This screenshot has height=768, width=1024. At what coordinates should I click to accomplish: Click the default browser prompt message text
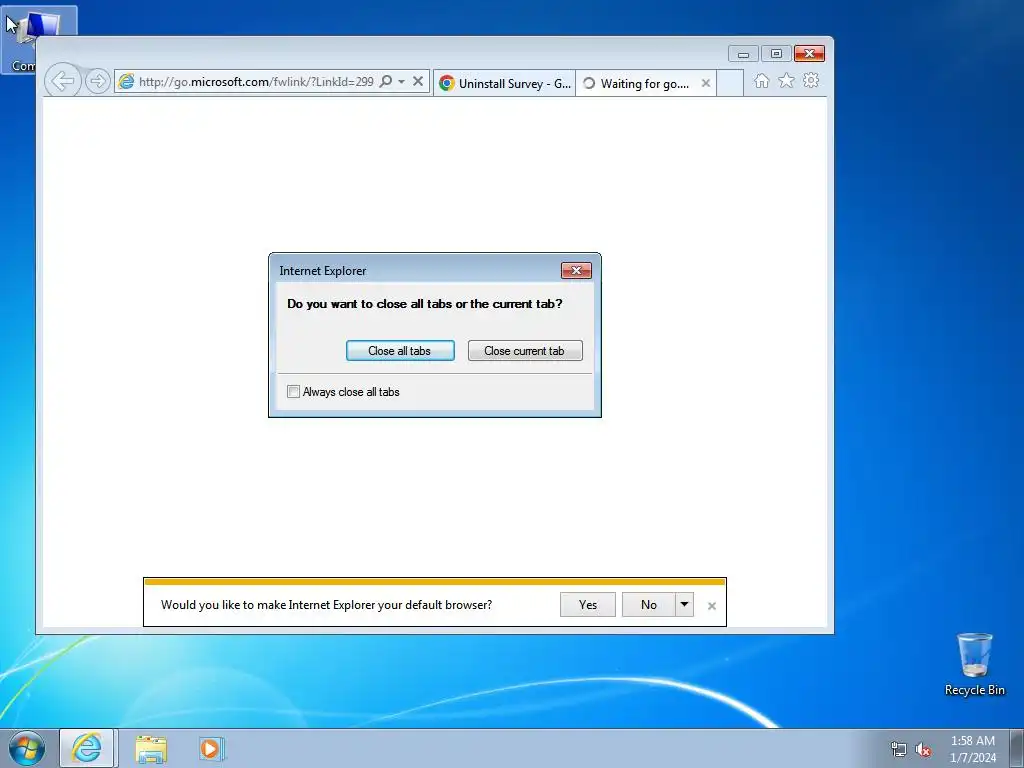click(x=327, y=605)
